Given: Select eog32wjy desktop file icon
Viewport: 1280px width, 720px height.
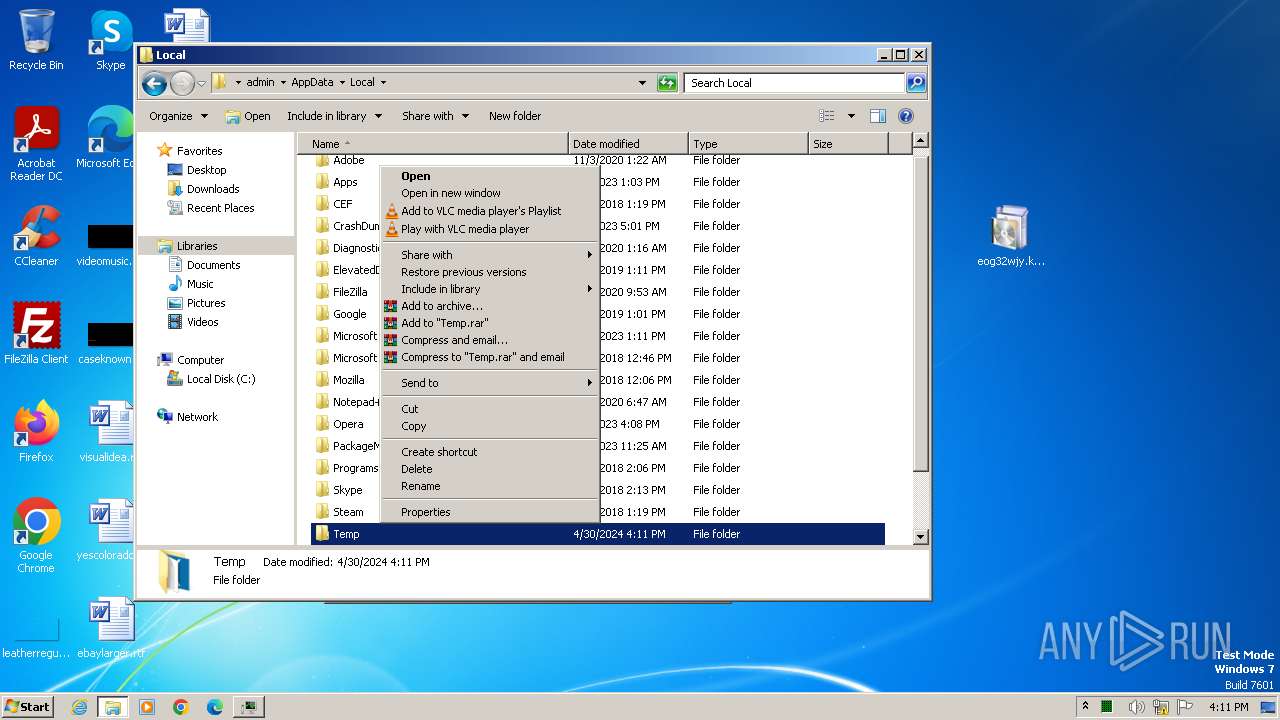Looking at the screenshot, I should 1010,236.
